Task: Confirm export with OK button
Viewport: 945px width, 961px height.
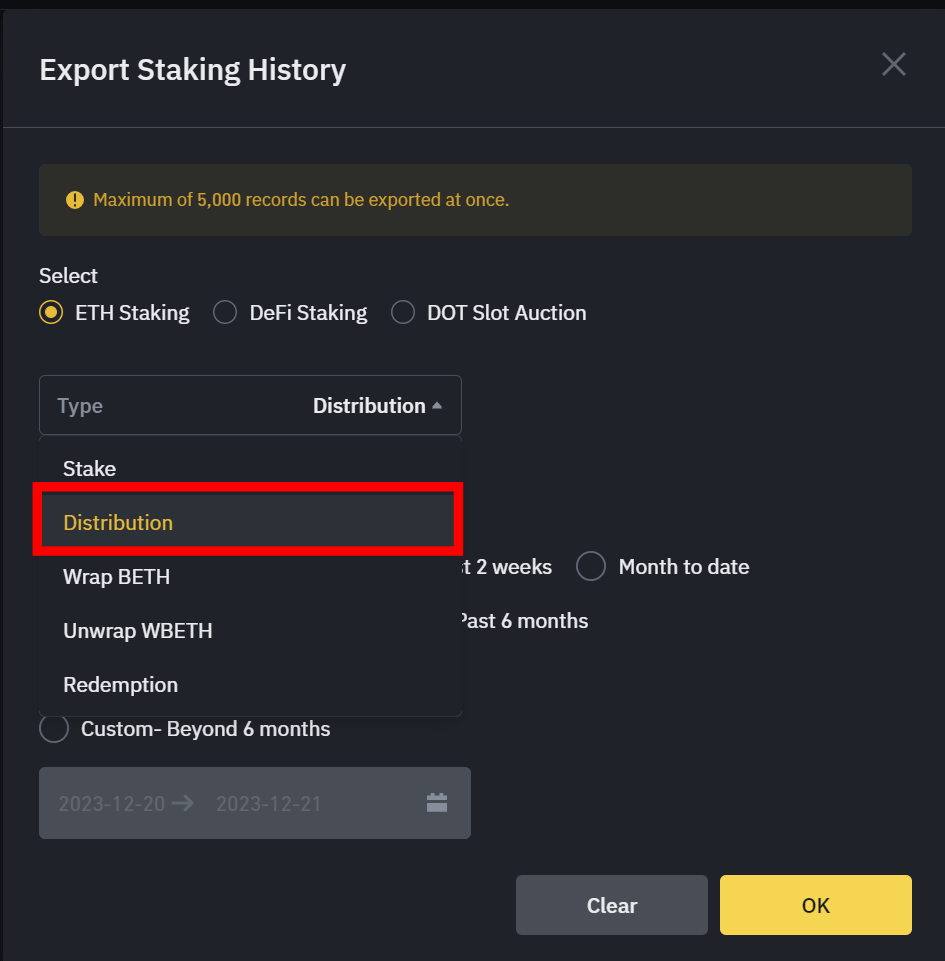Action: click(x=815, y=905)
